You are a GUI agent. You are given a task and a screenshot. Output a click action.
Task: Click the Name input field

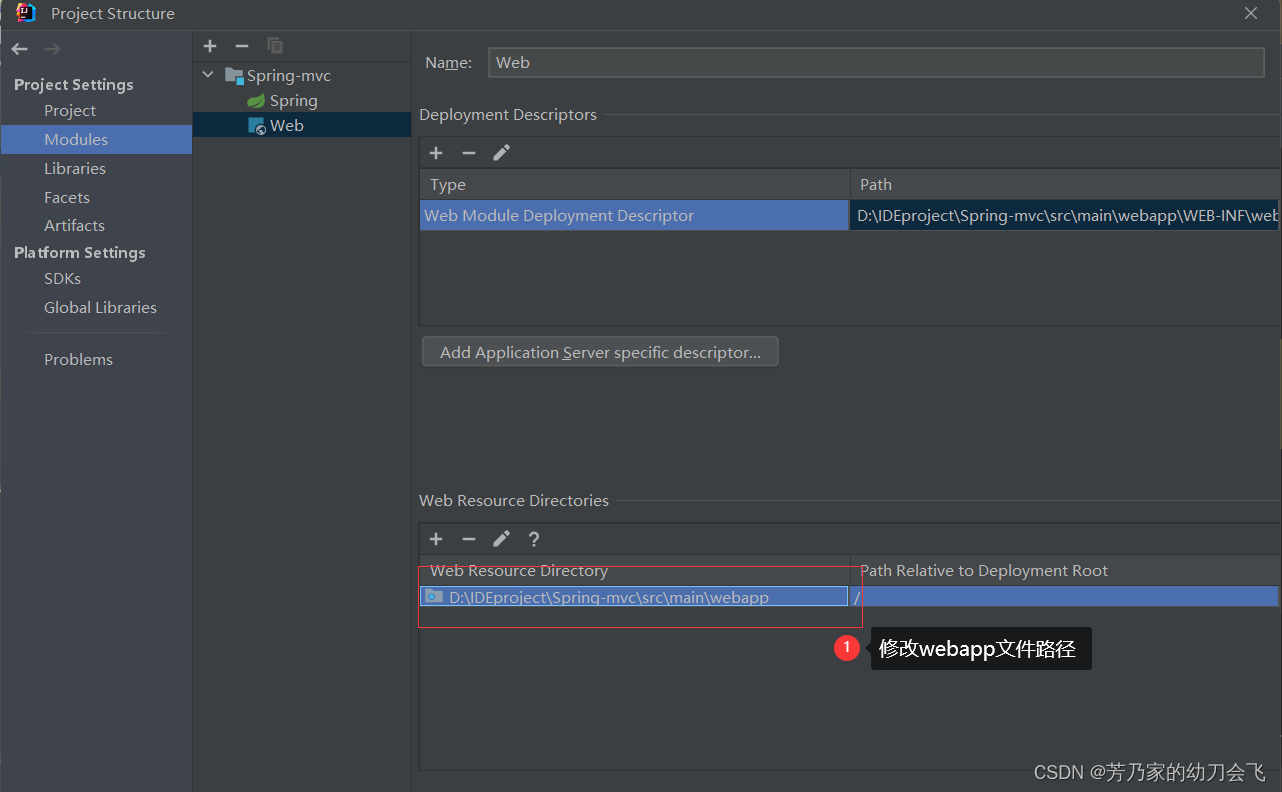876,62
